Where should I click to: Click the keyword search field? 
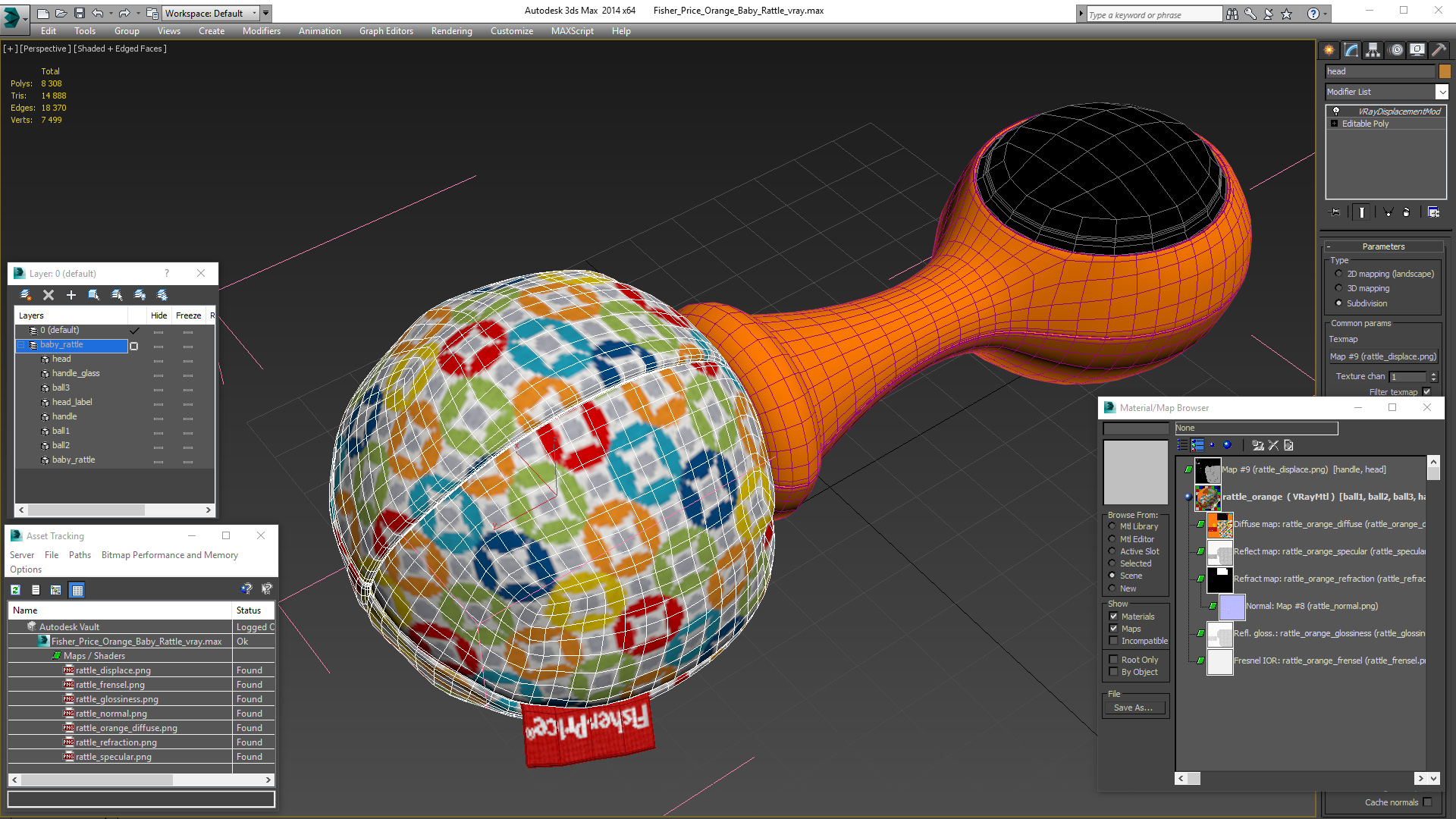coord(1154,14)
